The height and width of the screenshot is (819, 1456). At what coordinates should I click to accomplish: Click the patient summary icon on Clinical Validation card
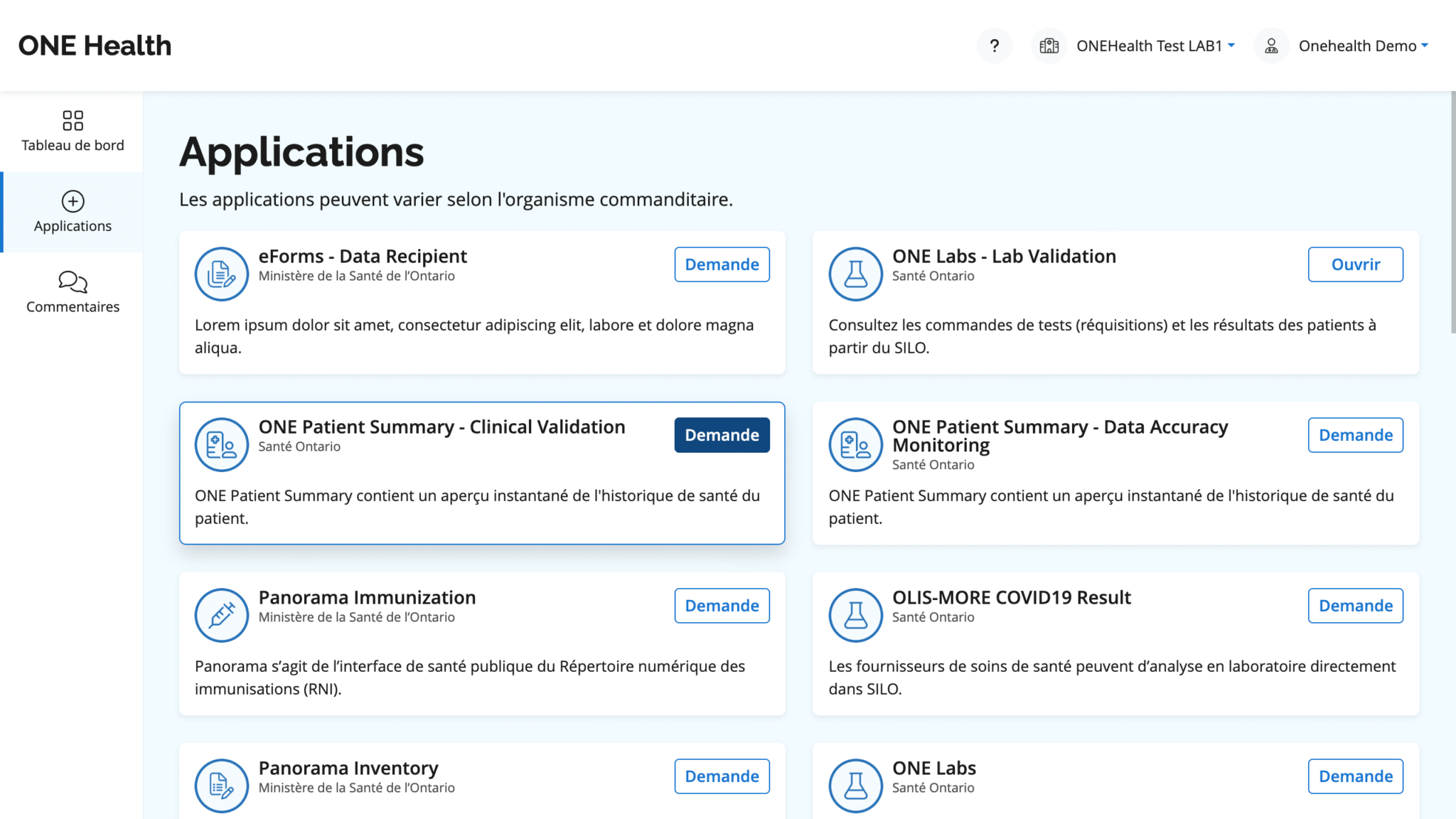point(221,444)
